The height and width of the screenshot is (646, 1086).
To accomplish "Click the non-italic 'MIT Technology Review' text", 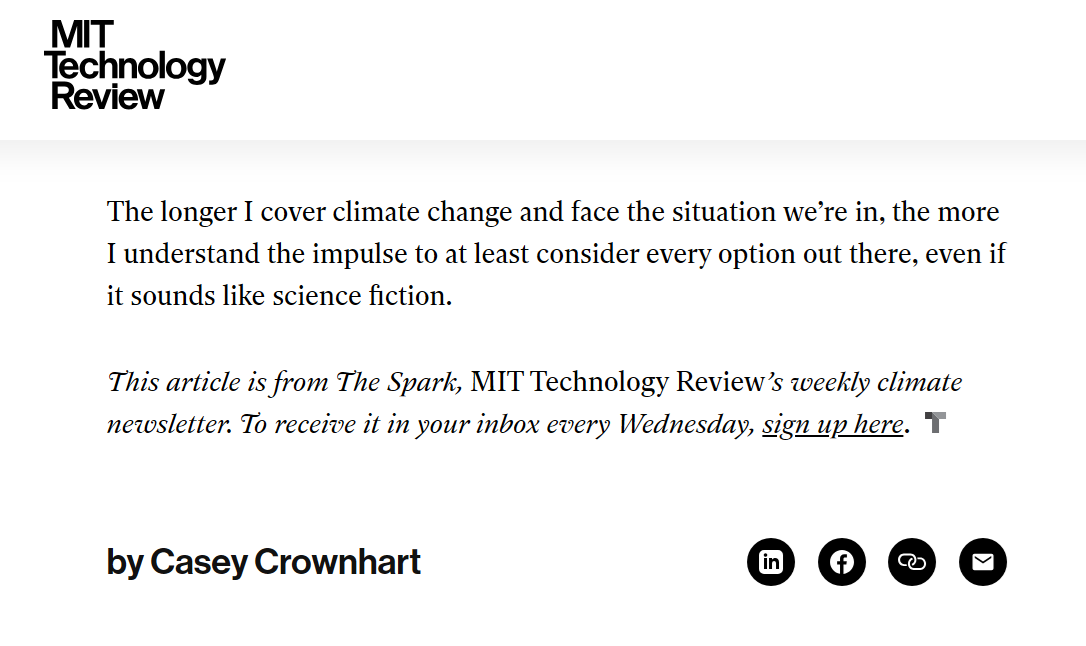I will [617, 382].
